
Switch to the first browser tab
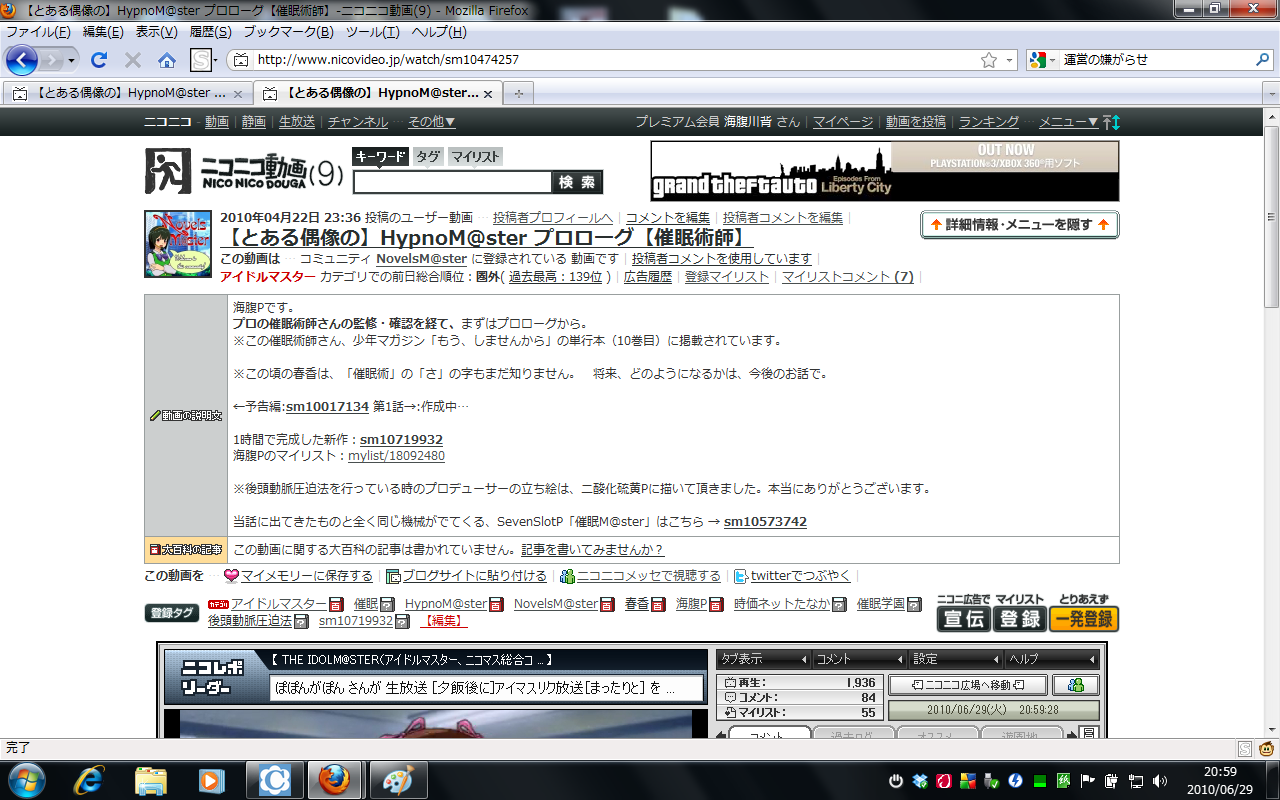[123, 93]
